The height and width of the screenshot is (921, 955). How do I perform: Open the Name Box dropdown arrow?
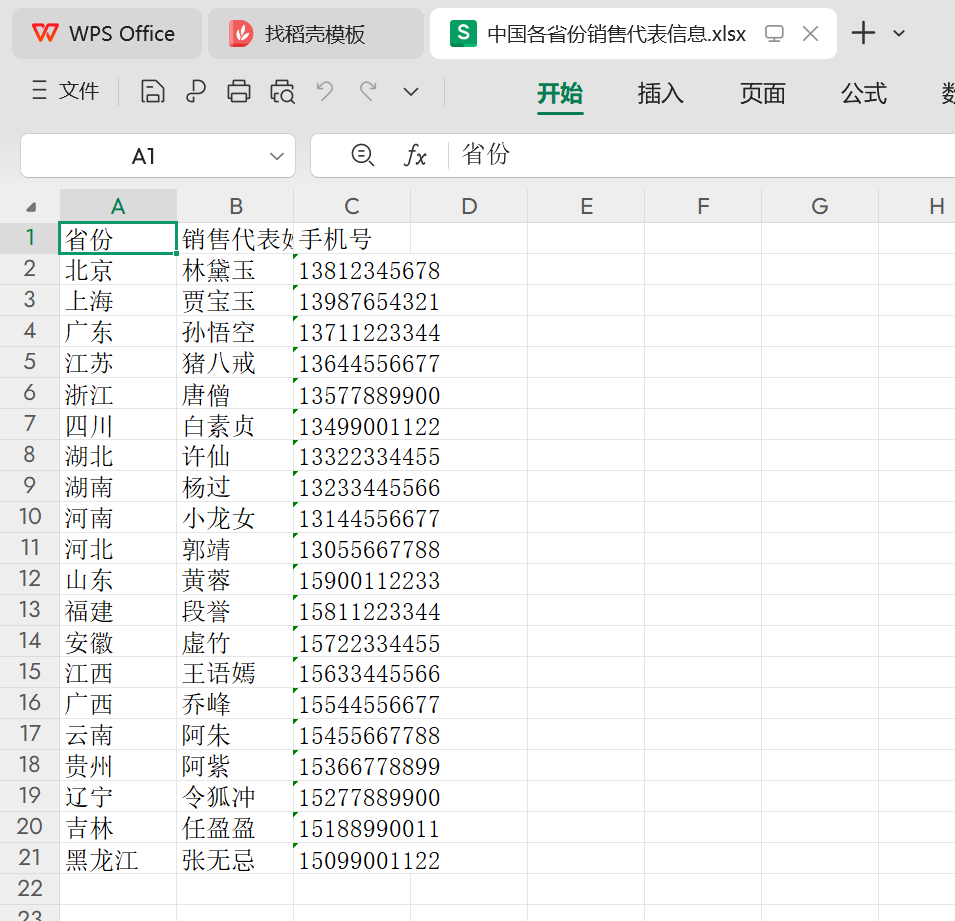point(277,156)
